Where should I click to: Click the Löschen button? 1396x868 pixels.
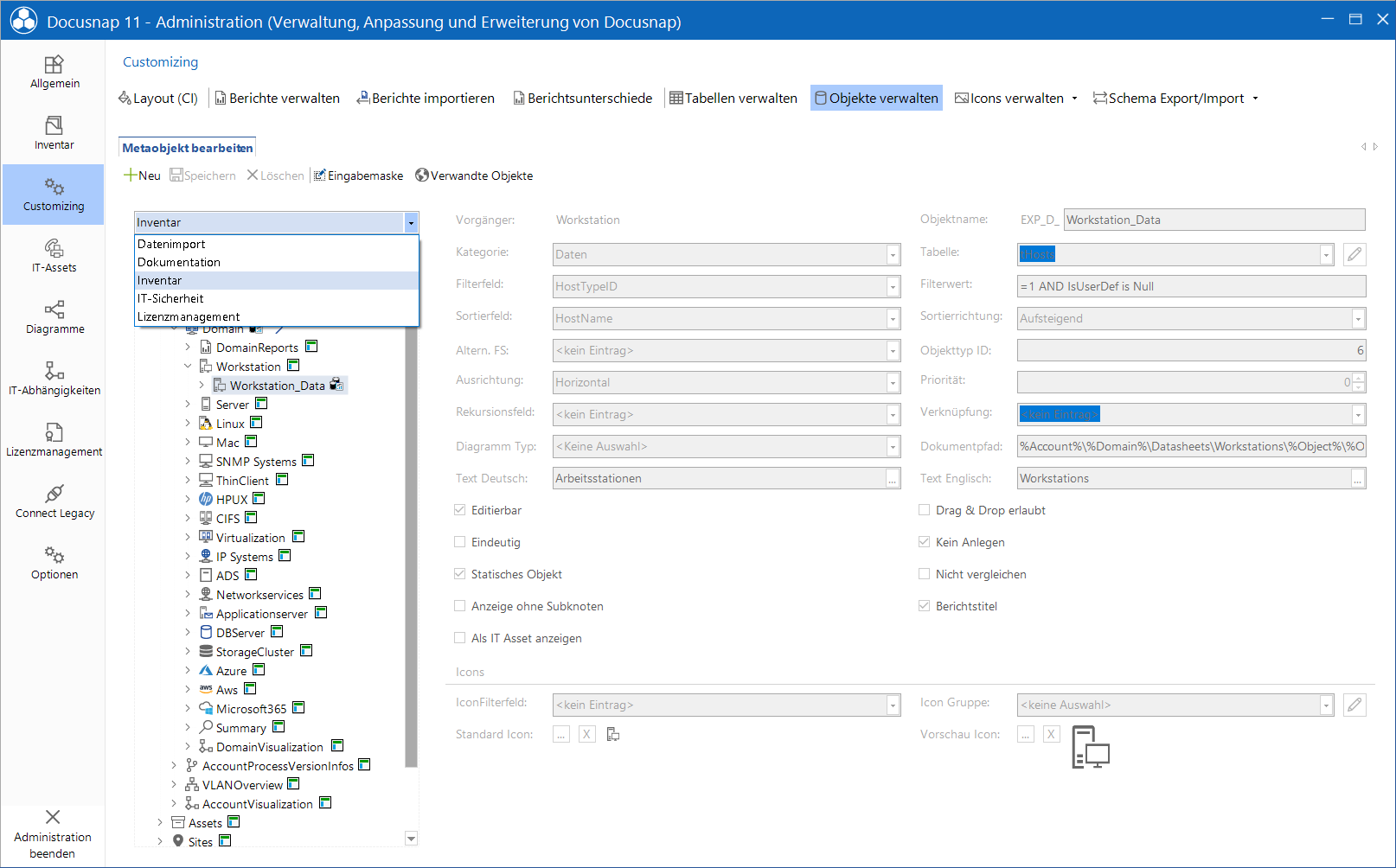click(275, 176)
